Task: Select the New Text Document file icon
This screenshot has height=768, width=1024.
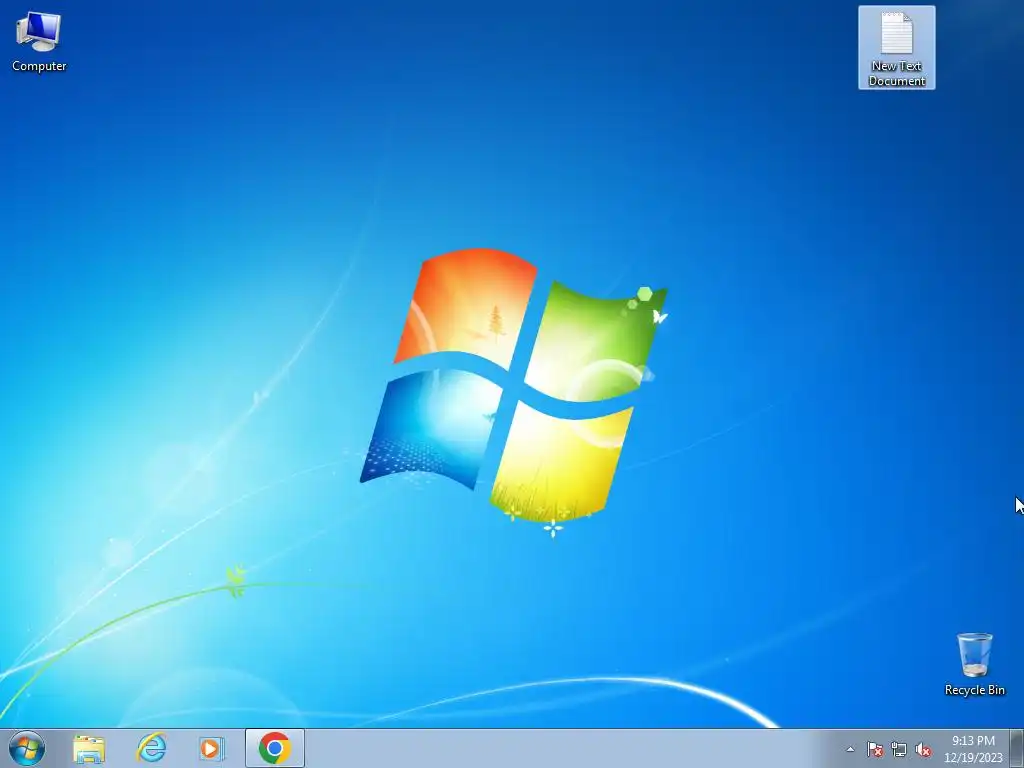Action: pos(897,48)
